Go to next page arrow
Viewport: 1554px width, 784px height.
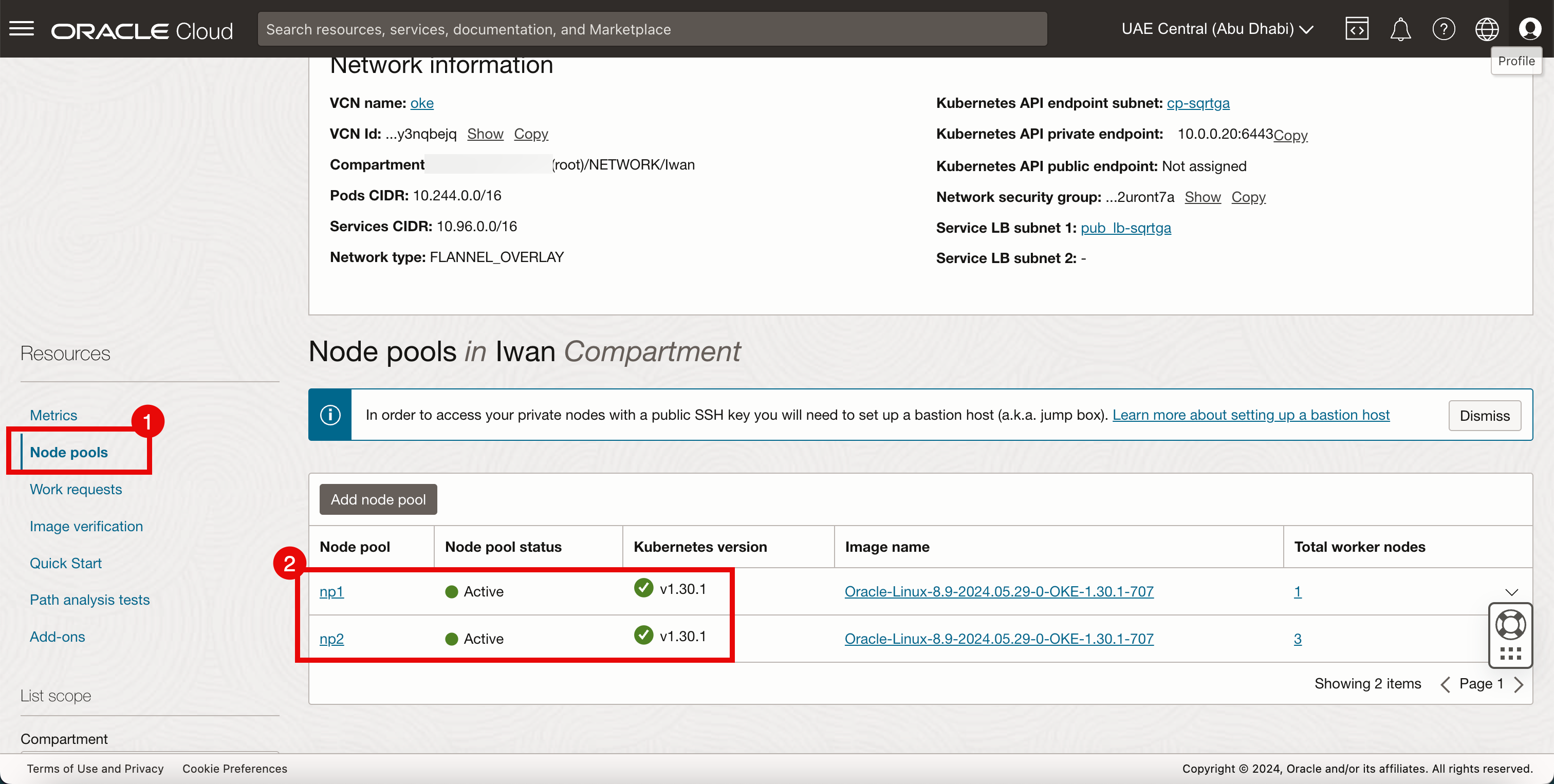1519,684
